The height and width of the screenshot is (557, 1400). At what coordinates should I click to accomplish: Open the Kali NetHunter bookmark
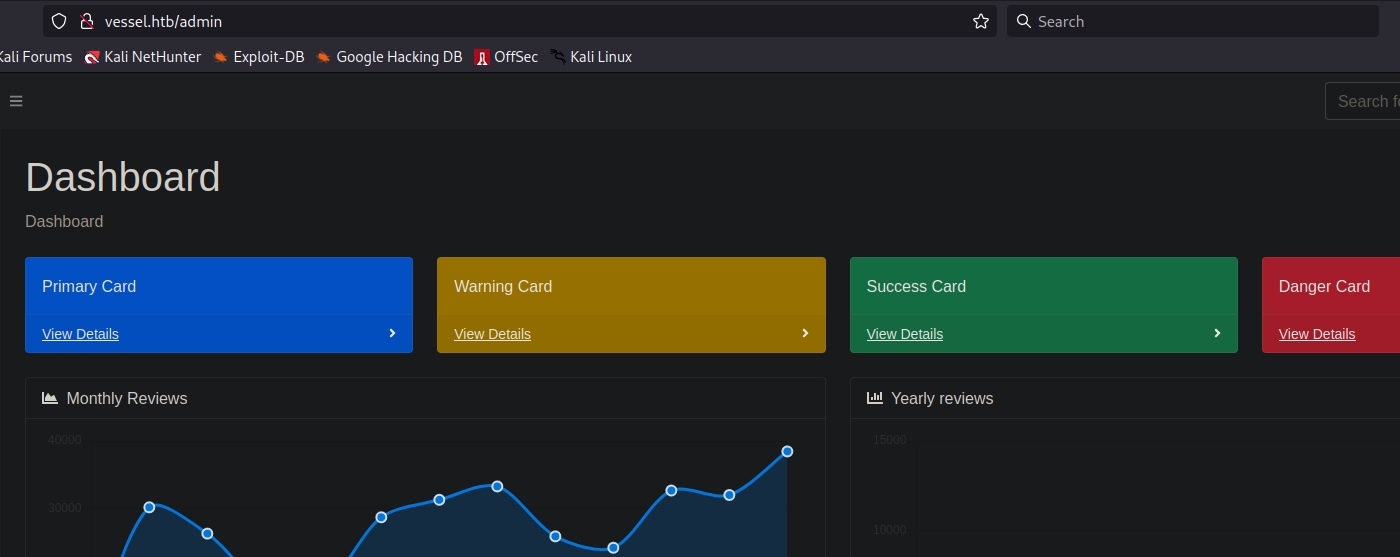click(143, 57)
